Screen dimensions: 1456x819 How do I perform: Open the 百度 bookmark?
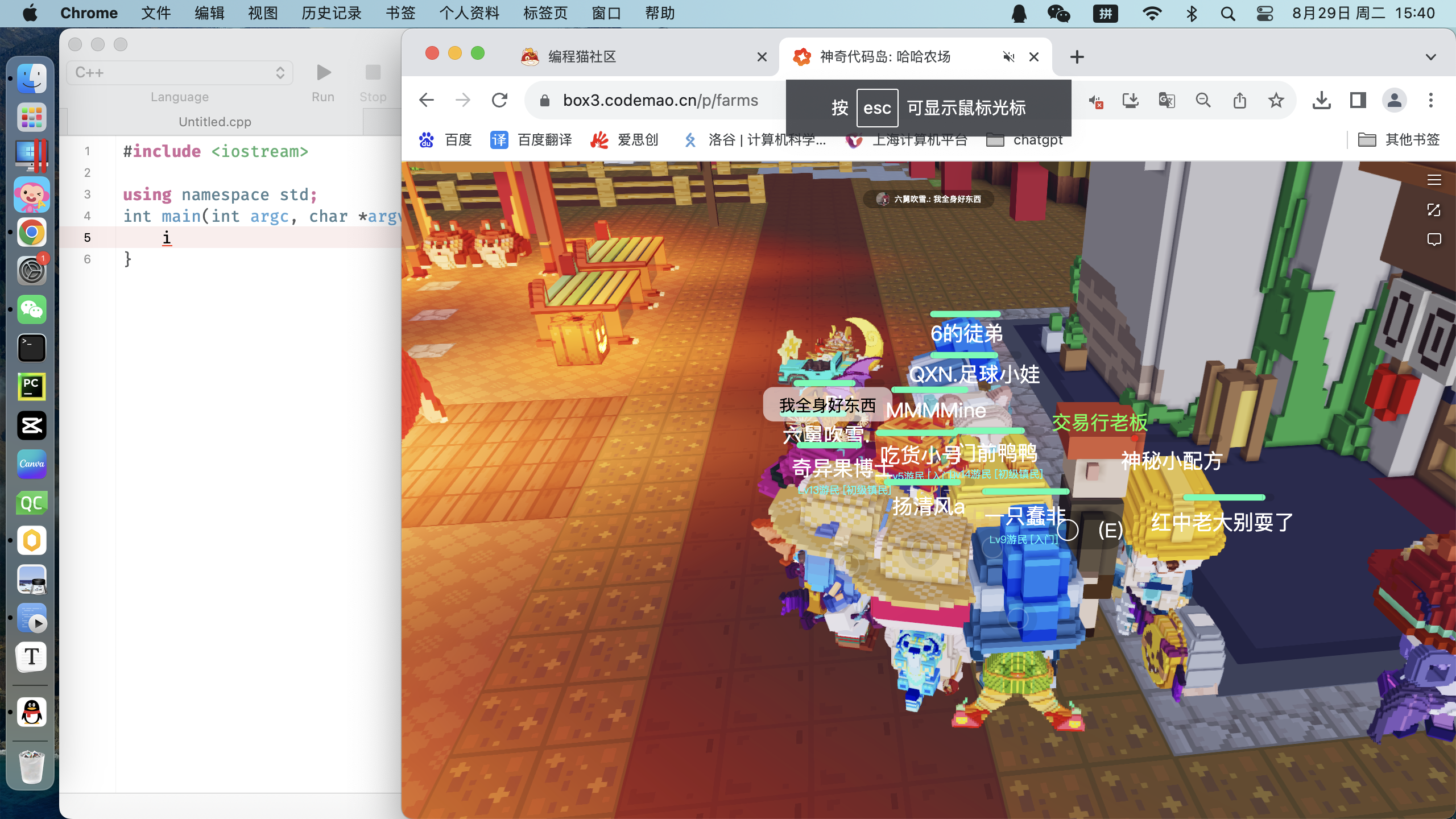tap(445, 140)
